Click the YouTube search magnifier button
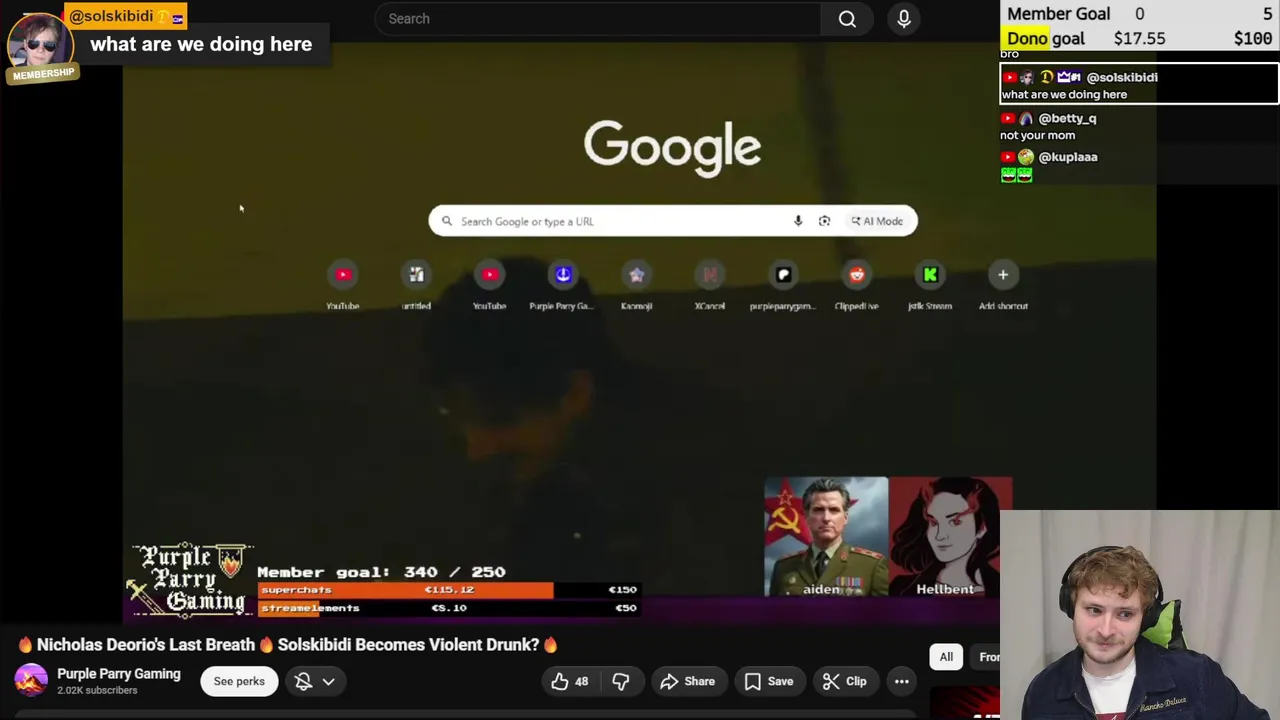 coord(847,19)
